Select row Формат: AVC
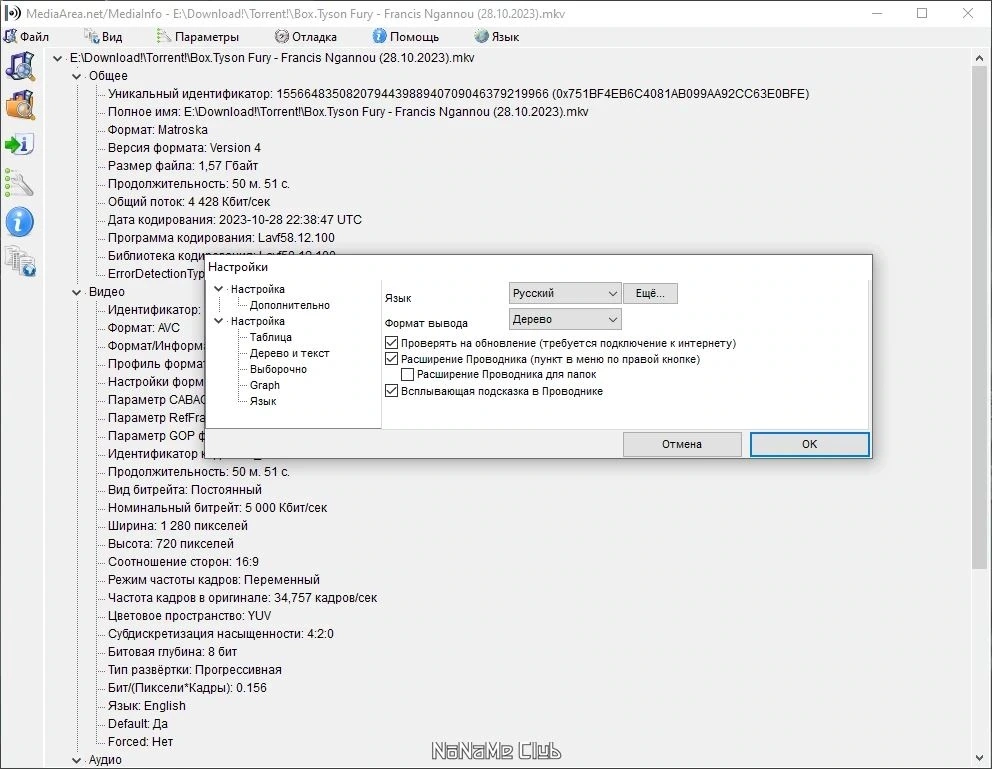 (144, 328)
